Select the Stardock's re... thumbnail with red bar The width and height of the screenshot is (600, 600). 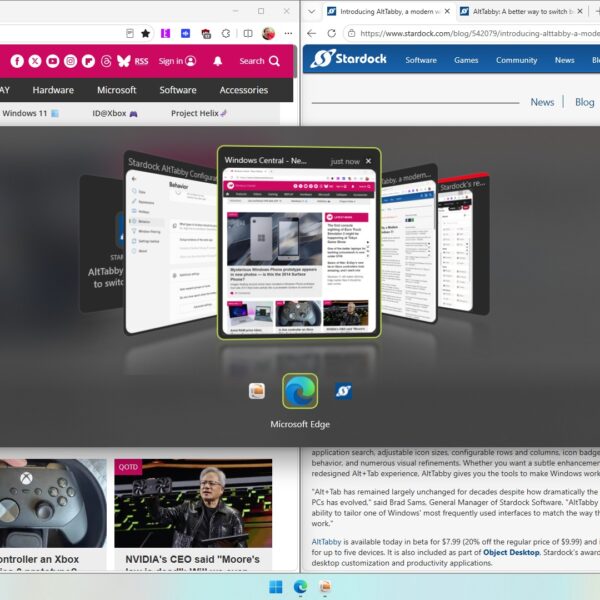pyautogui.click(x=463, y=245)
